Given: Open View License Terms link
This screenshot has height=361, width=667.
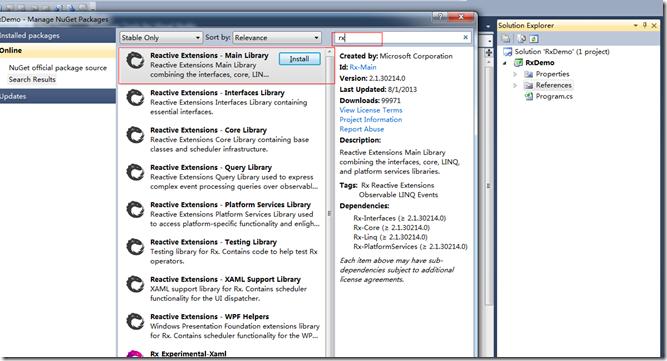Looking at the screenshot, I should [x=371, y=110].
